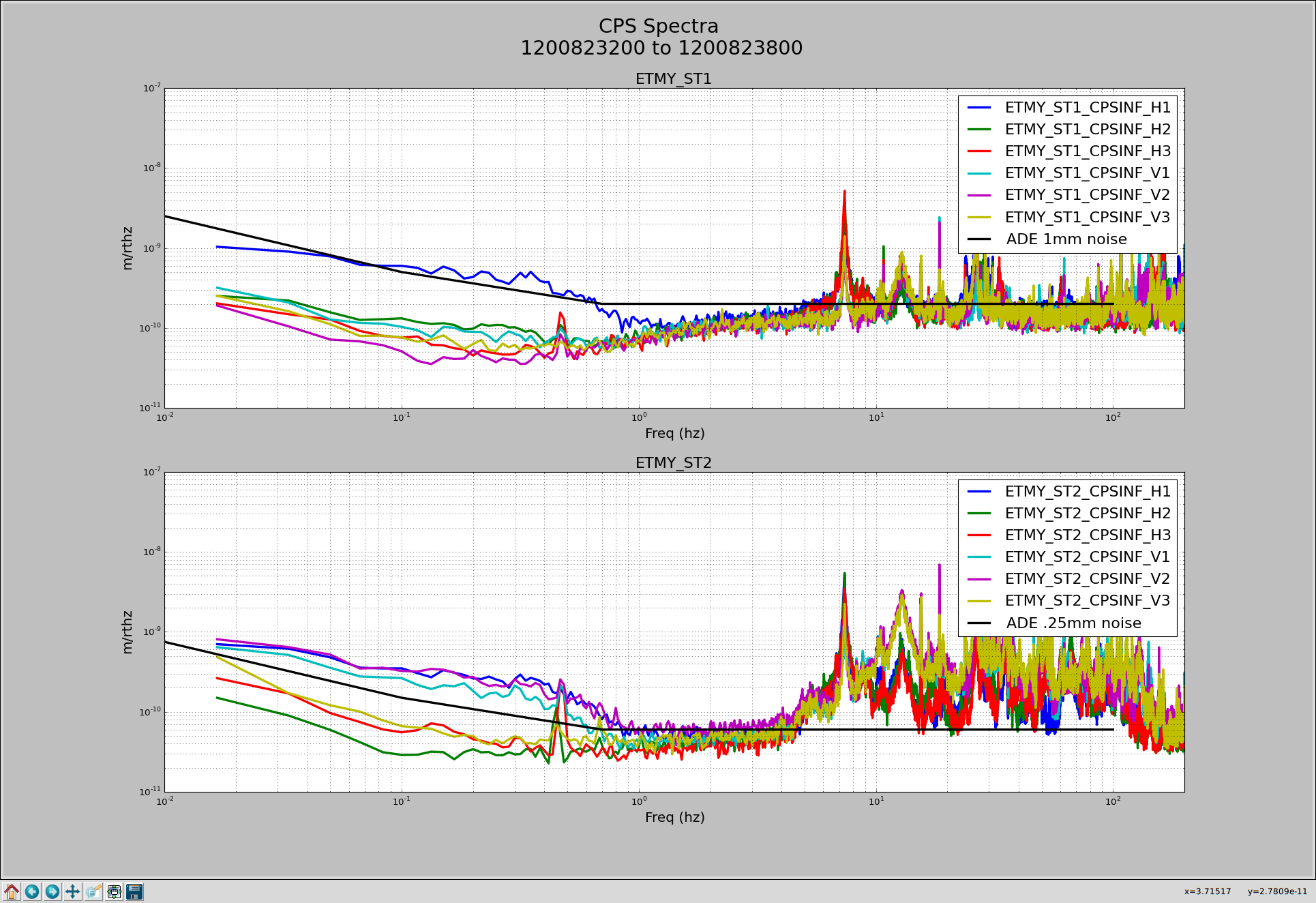The height and width of the screenshot is (903, 1316).
Task: Save the figure with floppy icon
Action: [x=134, y=891]
